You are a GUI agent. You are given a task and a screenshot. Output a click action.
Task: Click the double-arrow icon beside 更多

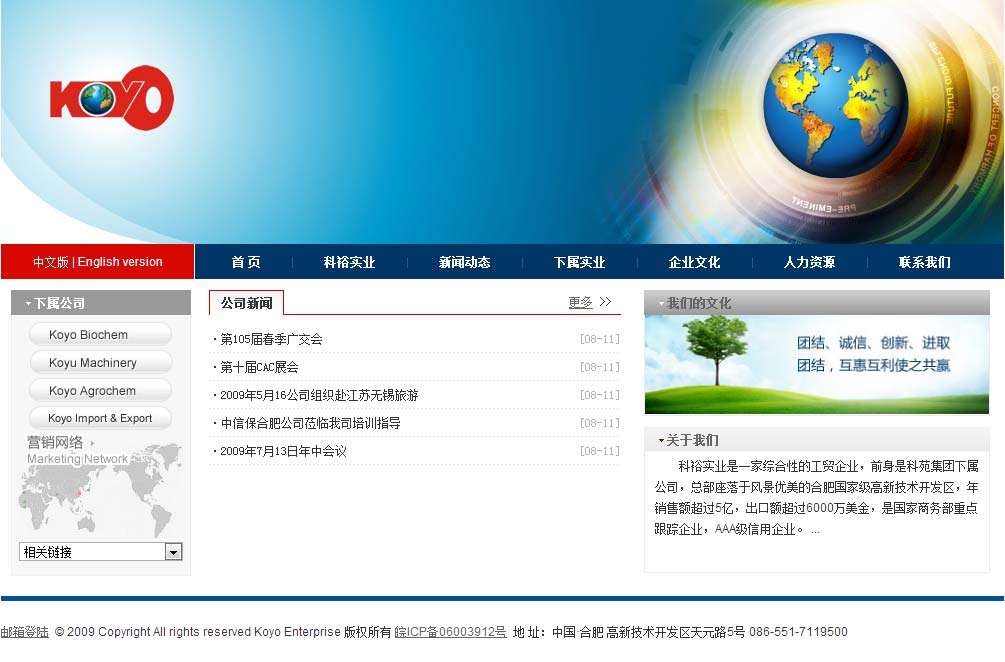tap(605, 302)
